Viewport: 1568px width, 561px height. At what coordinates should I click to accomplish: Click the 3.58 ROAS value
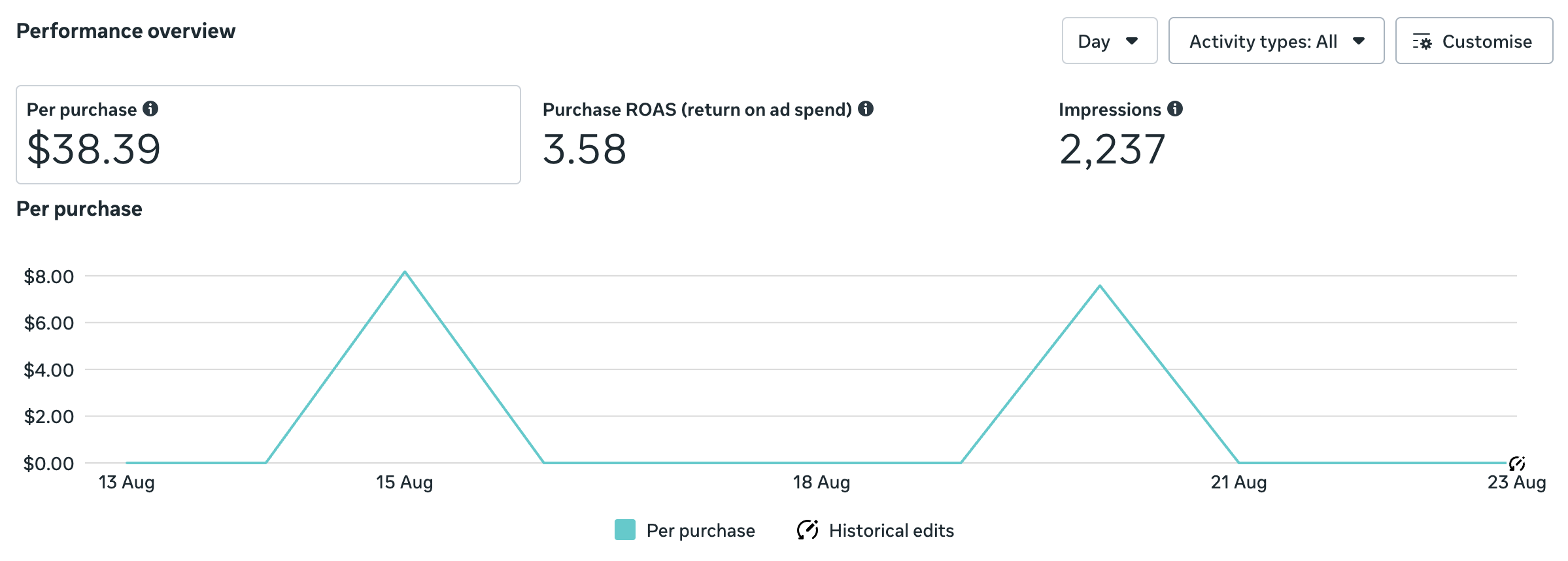585,149
